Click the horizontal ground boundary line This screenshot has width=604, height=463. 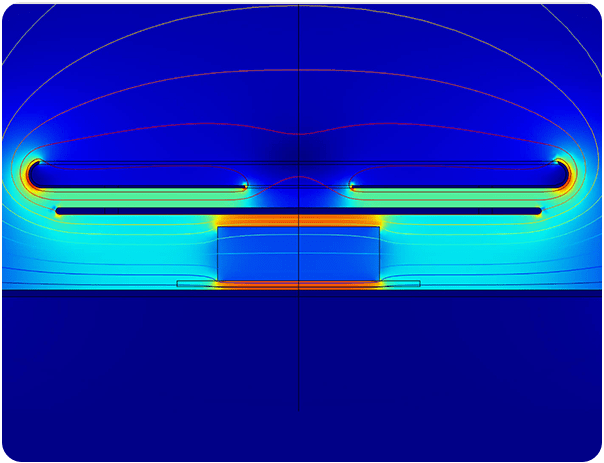(100, 291)
